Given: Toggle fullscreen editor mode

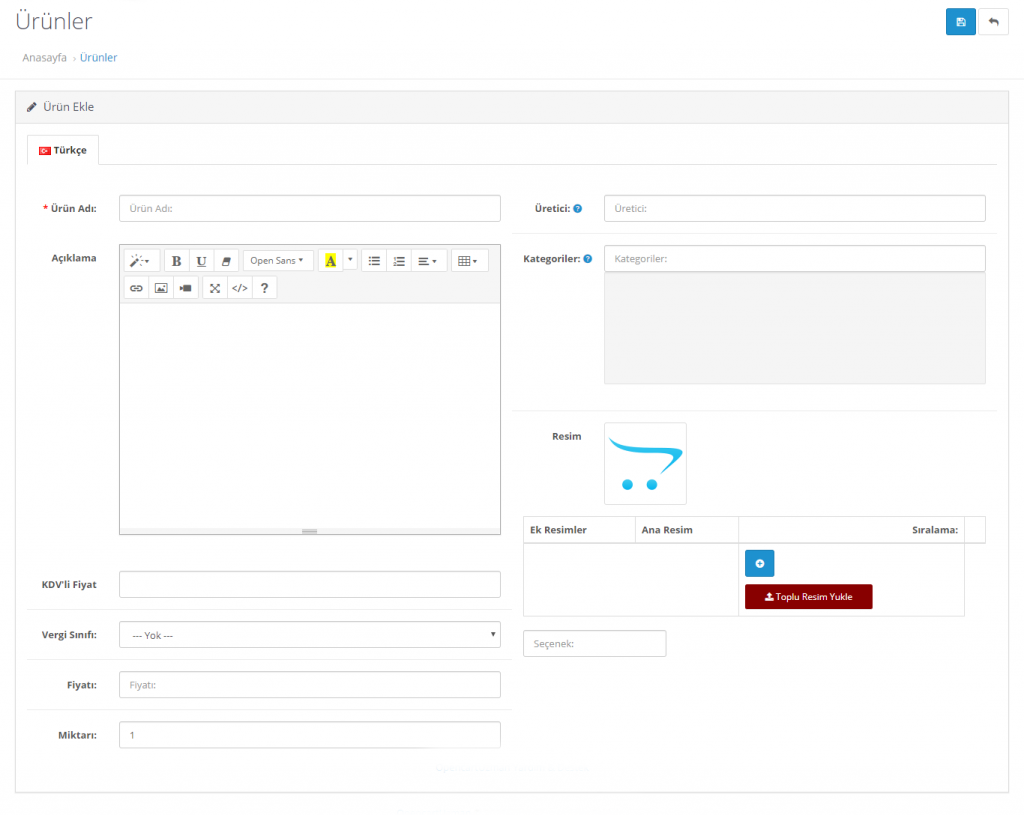Looking at the screenshot, I should point(215,288).
